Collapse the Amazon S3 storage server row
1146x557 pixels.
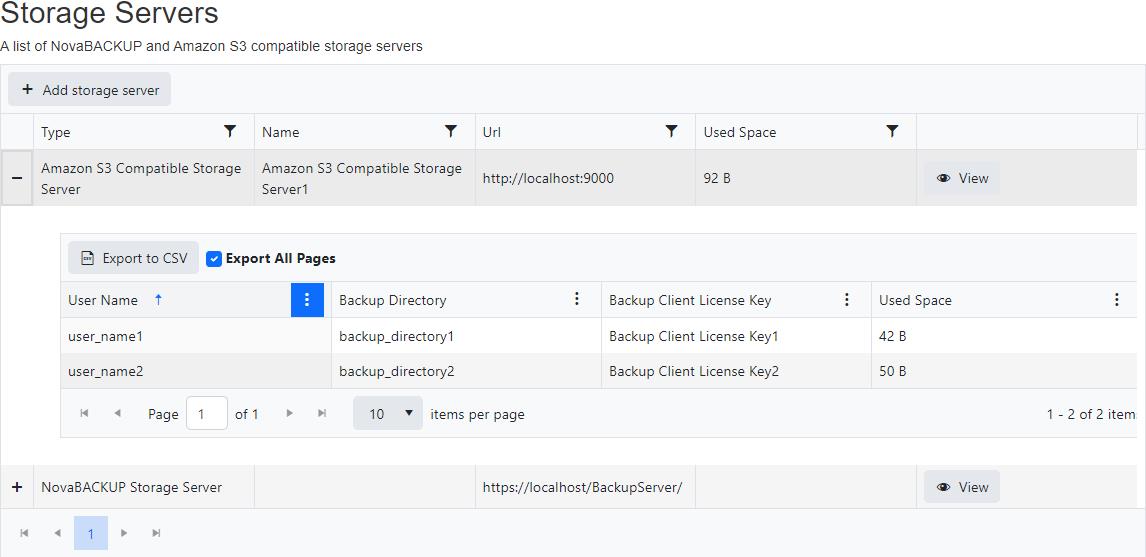tap(17, 178)
